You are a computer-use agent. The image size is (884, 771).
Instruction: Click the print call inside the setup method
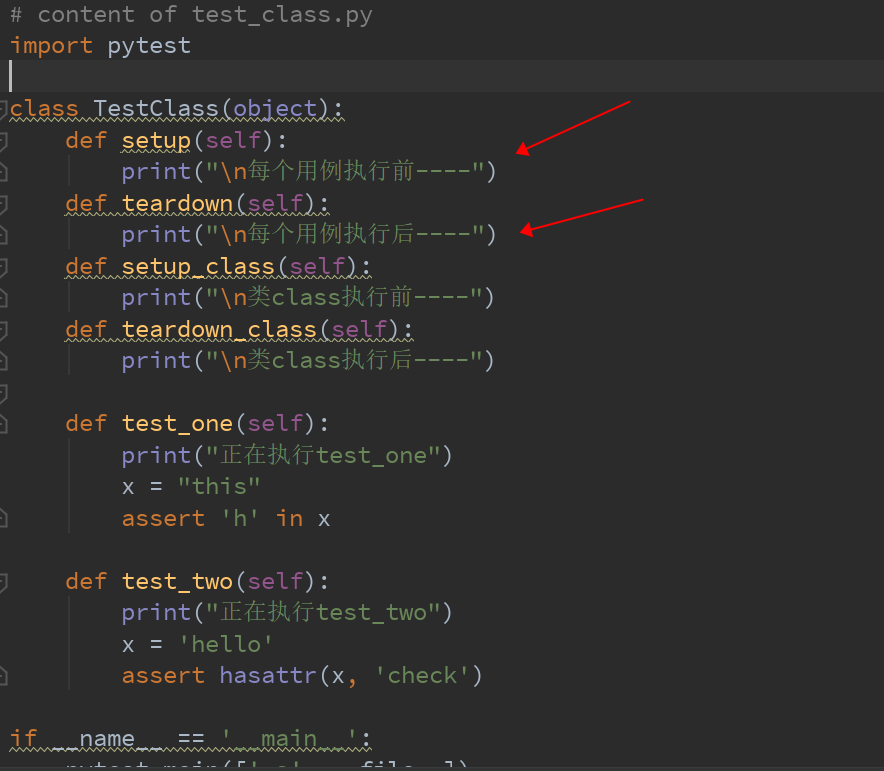(150, 171)
